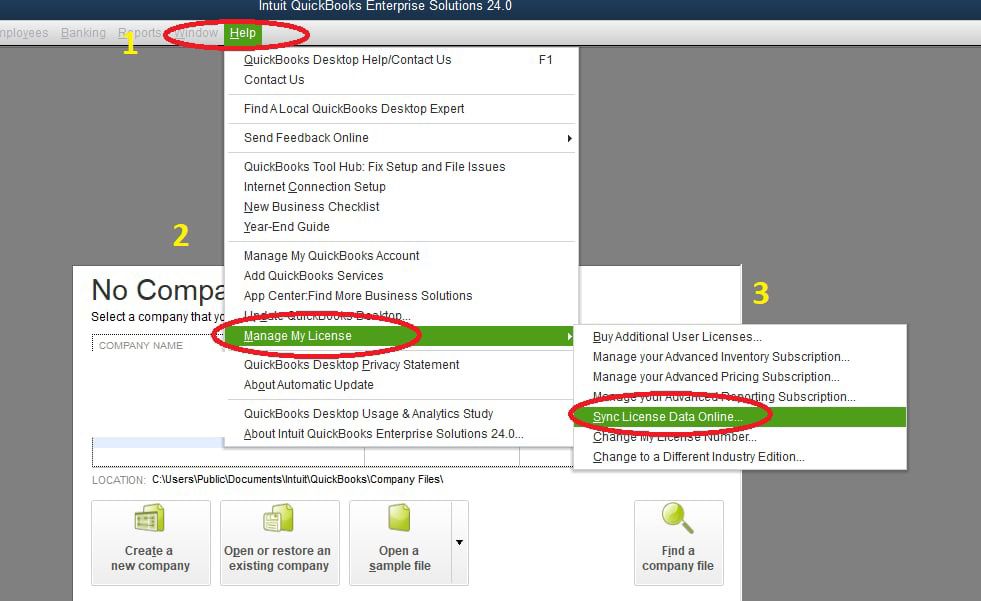
Task: Expand Manage My License submenu
Action: pos(400,336)
